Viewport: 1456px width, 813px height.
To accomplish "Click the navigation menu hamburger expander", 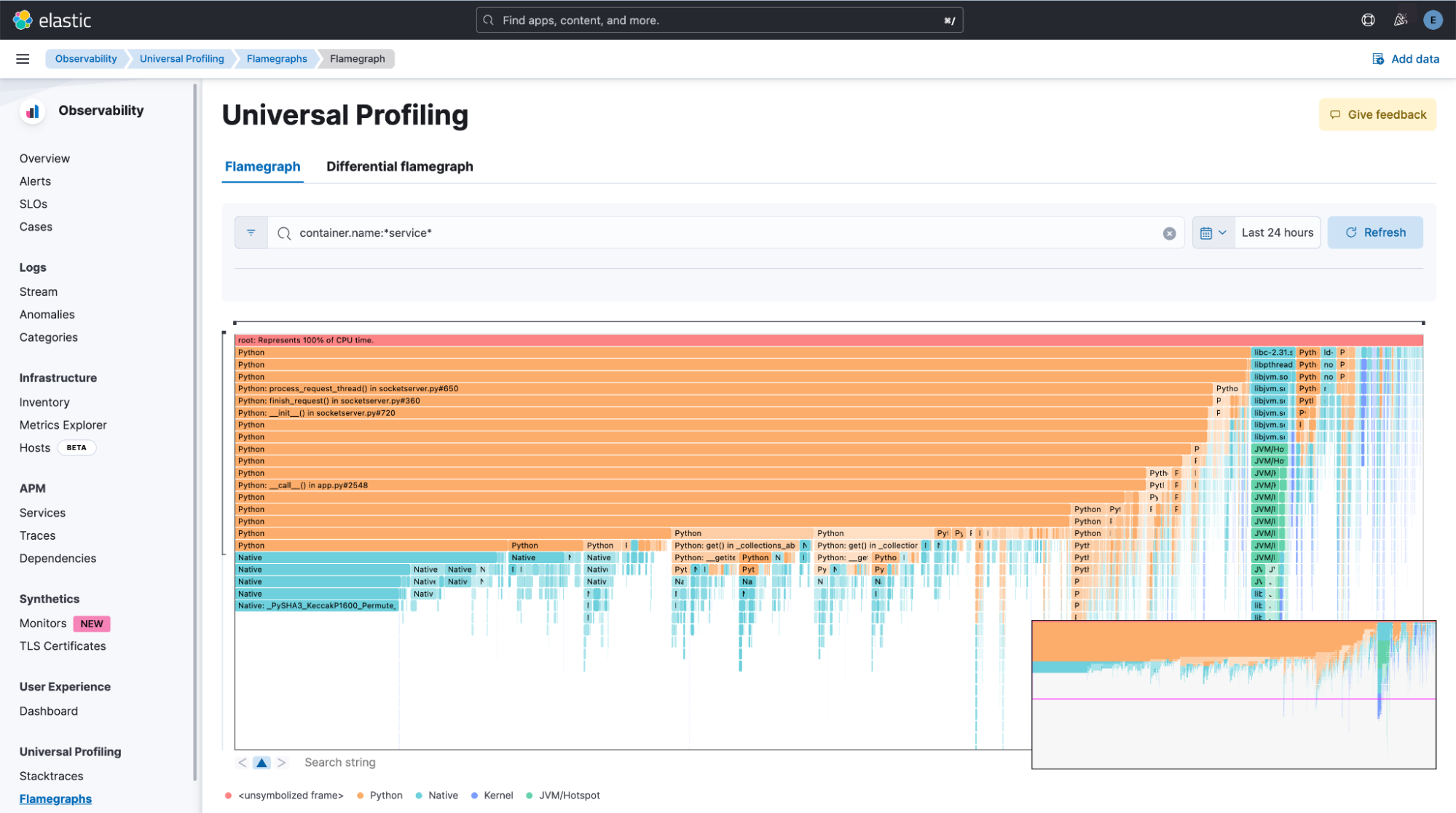I will (x=22, y=58).
